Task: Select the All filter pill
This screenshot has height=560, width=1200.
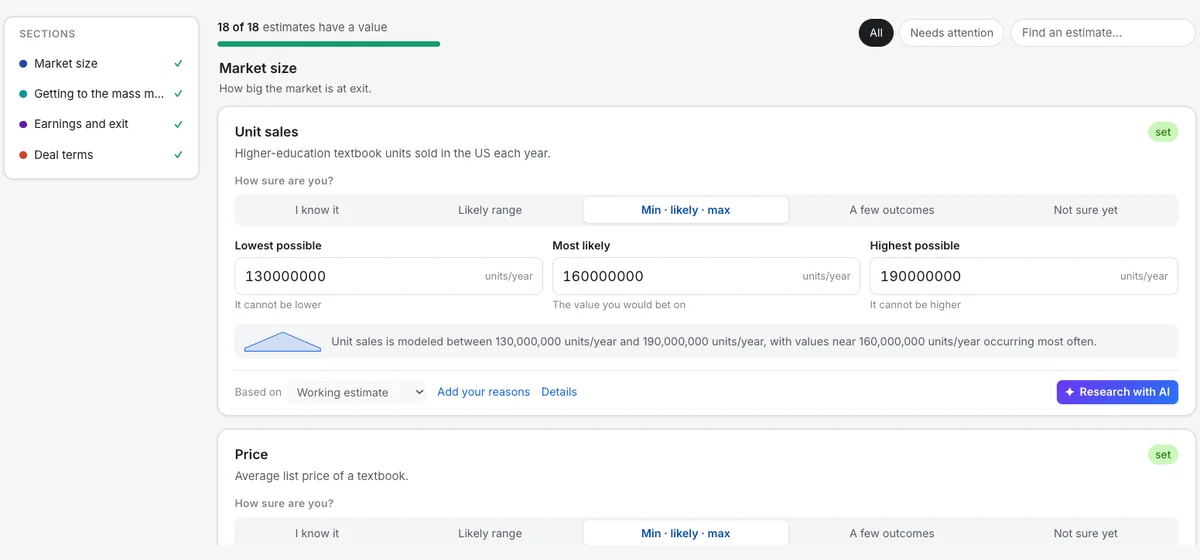Action: 876,33
